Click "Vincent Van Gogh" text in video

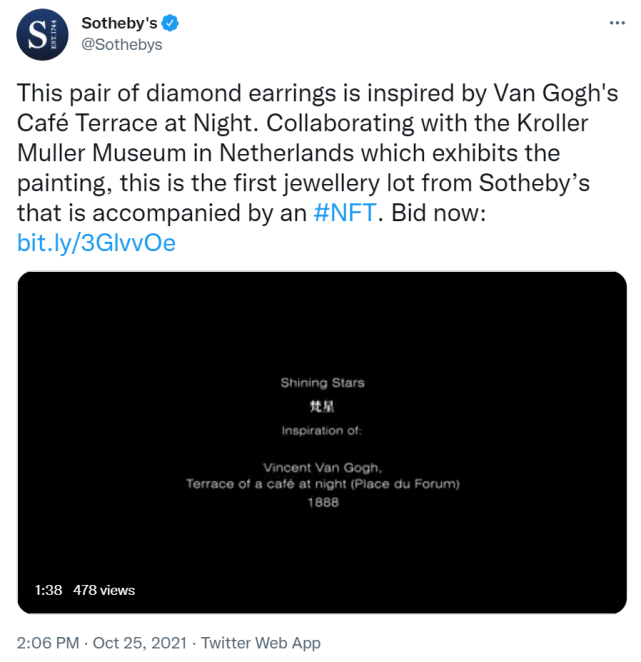coord(323,467)
